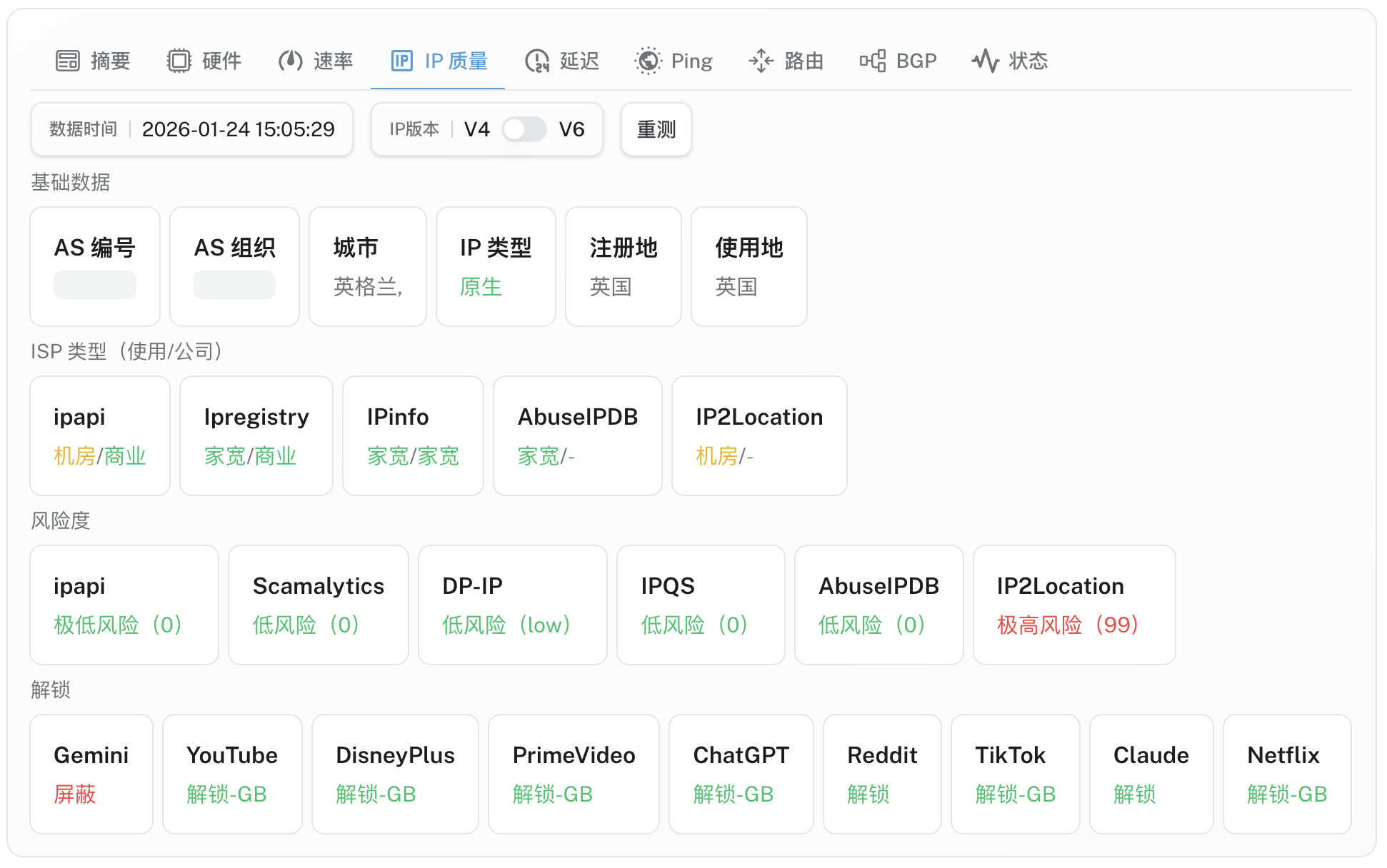Click the IP2Location 极高风险 risk card
The image size is (1387, 868).
tap(1073, 605)
